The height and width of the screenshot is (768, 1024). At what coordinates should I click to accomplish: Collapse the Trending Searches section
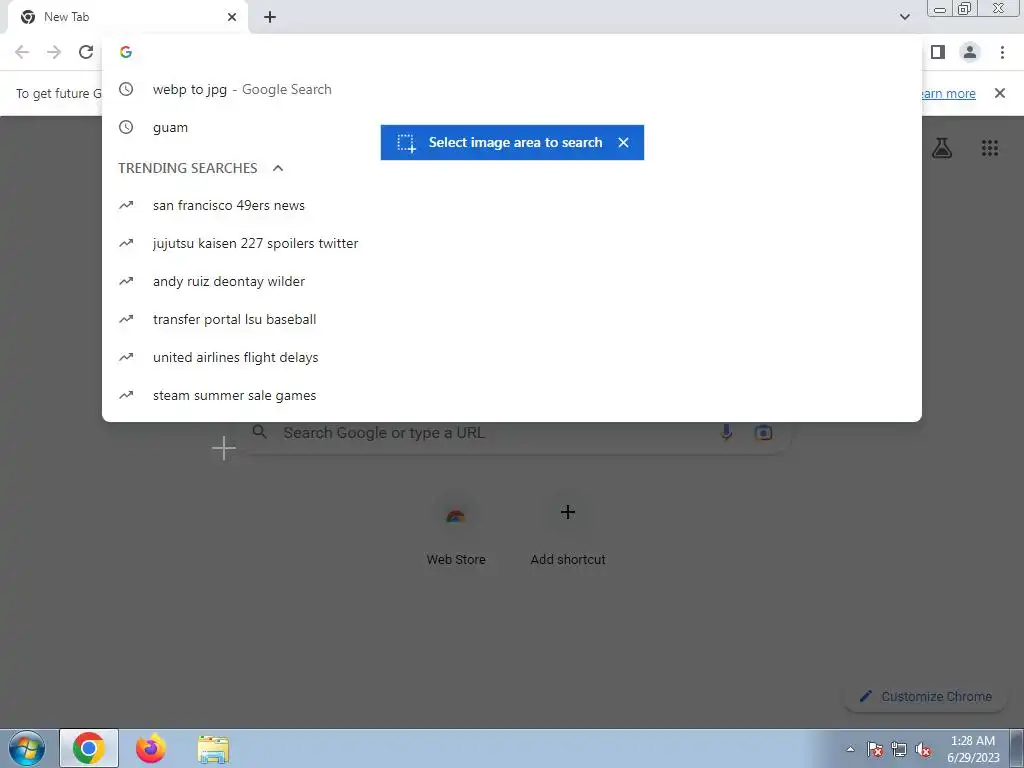point(278,168)
